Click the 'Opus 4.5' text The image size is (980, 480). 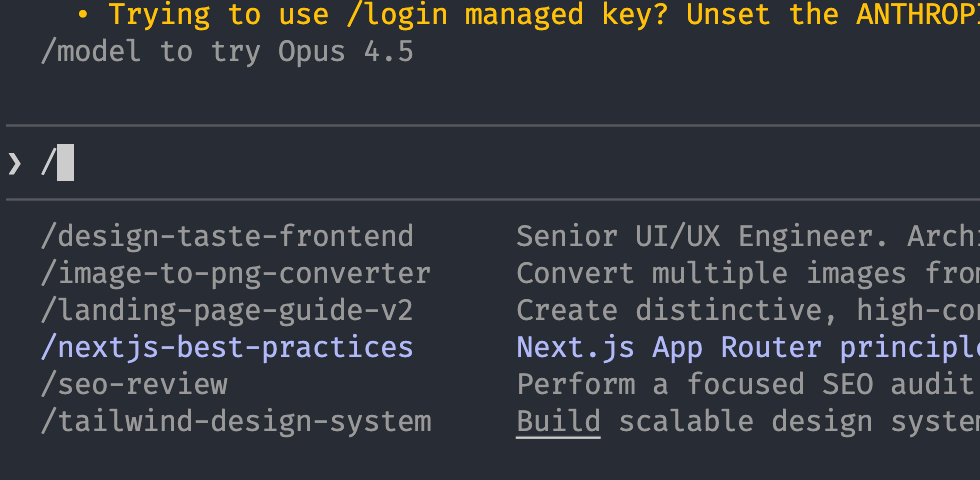click(x=346, y=52)
